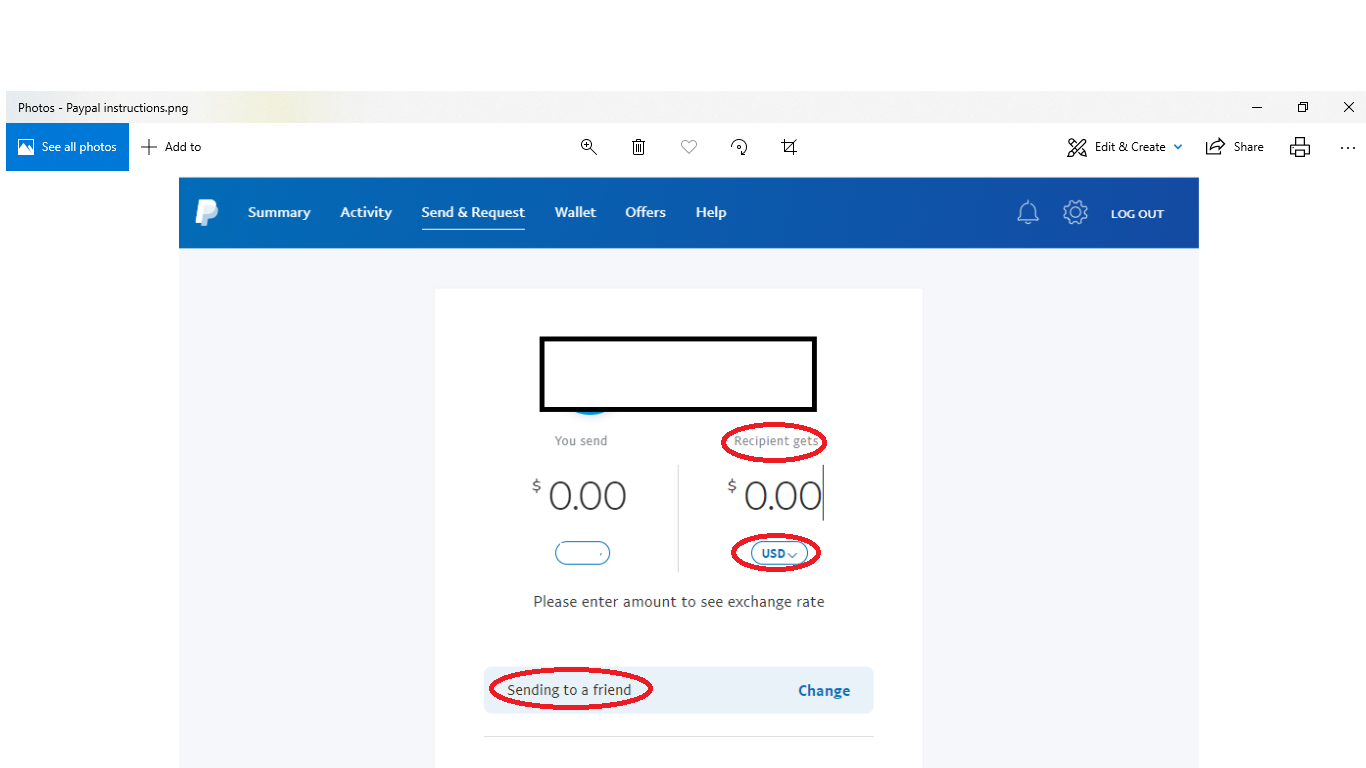1366x768 pixels.
Task: Click the Share button
Action: click(x=1235, y=147)
